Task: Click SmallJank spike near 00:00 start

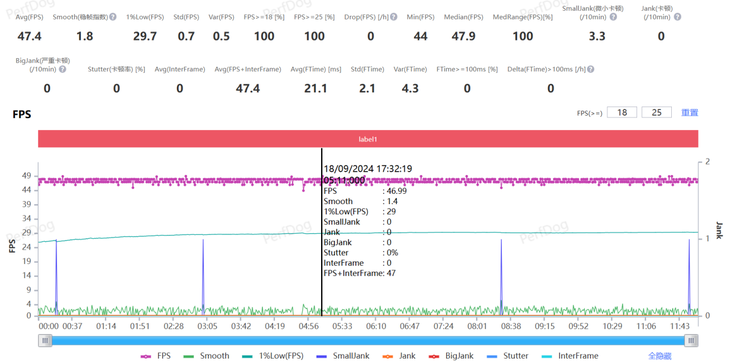Action: point(56,277)
